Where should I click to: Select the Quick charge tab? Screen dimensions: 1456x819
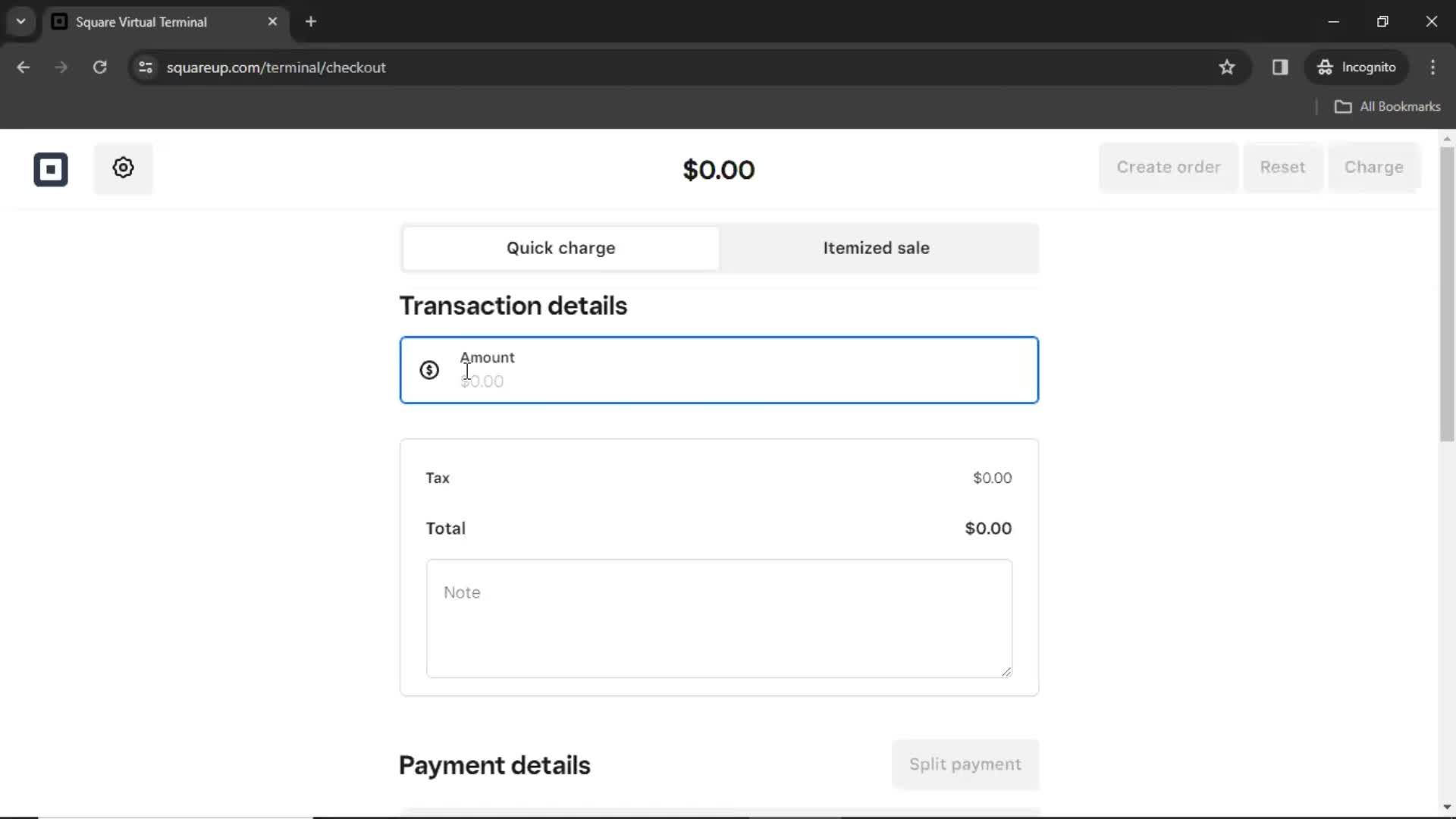(x=560, y=248)
